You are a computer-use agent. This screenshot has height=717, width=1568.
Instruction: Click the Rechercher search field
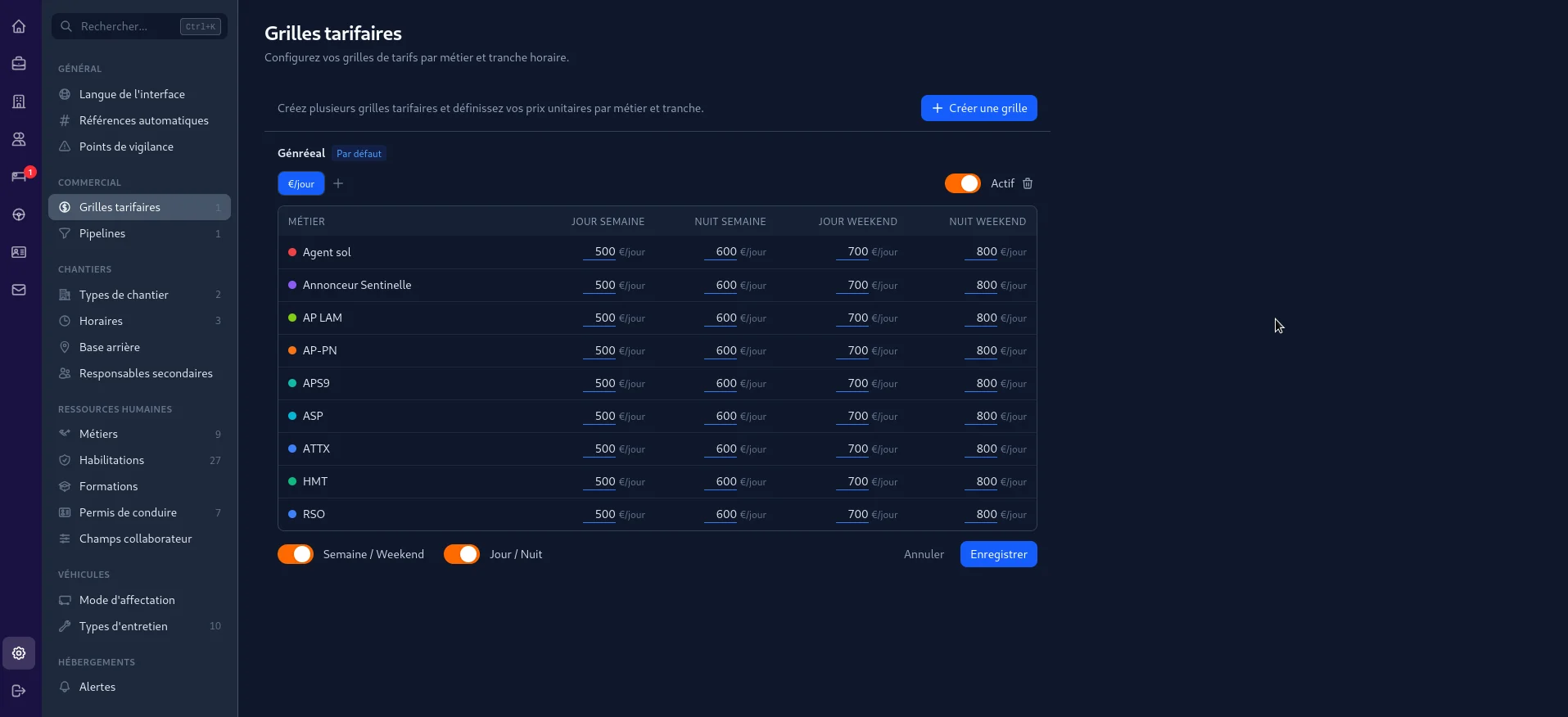pyautogui.click(x=127, y=26)
